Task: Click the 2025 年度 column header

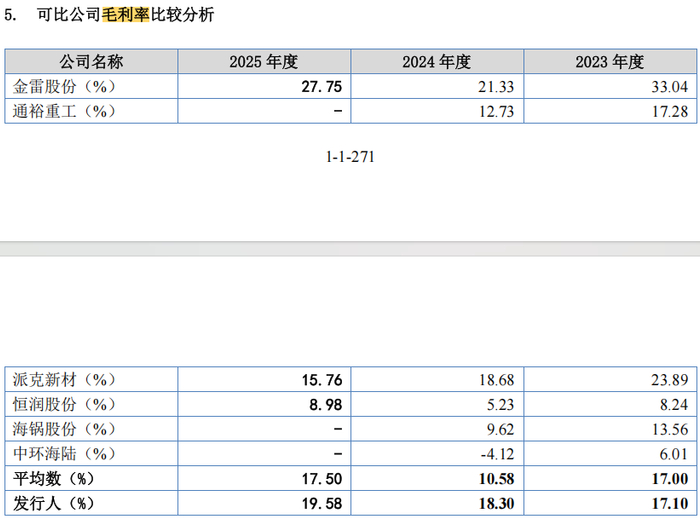Action: coord(264,62)
